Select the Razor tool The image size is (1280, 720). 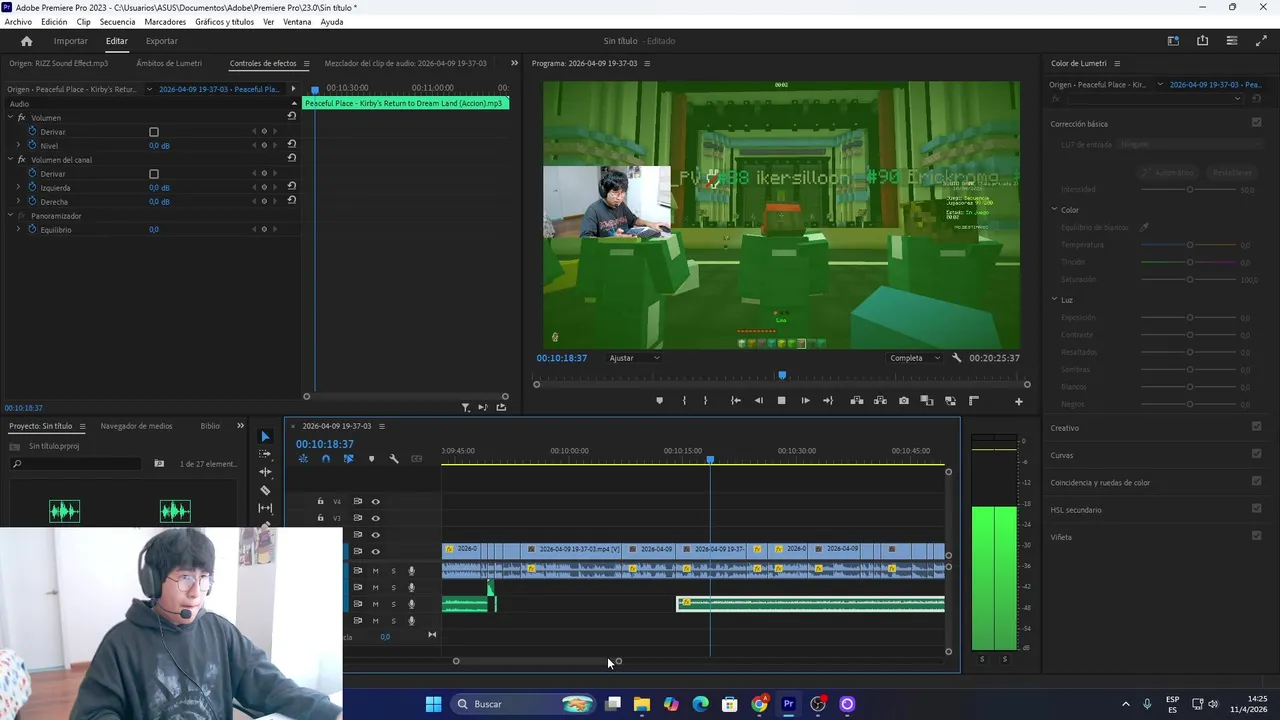(265, 490)
